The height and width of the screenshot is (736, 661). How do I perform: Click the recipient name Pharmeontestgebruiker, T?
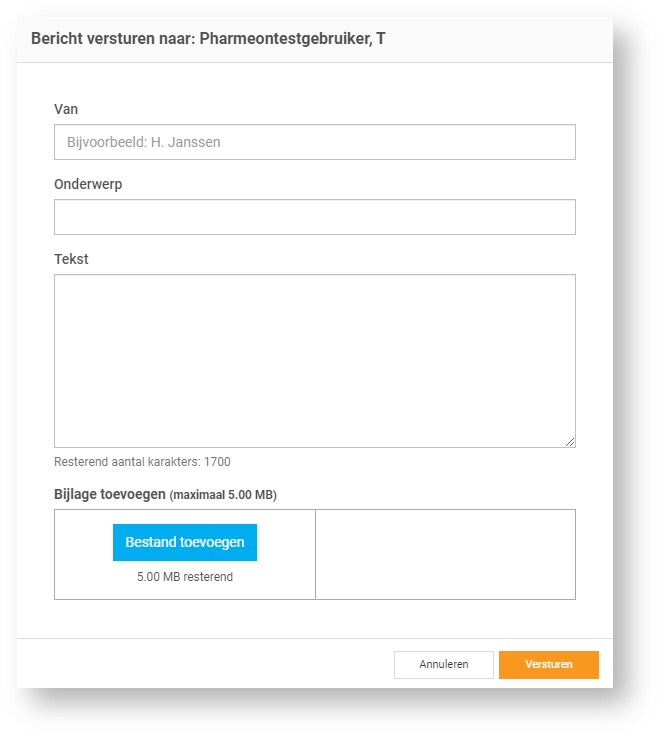(292, 39)
